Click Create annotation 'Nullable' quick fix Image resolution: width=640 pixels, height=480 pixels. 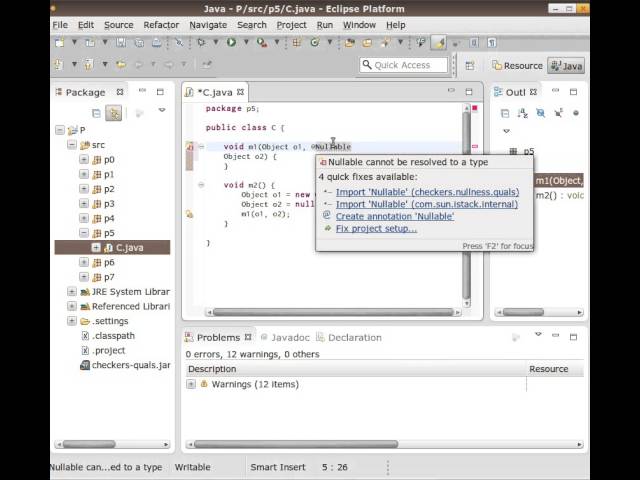[x=395, y=216]
